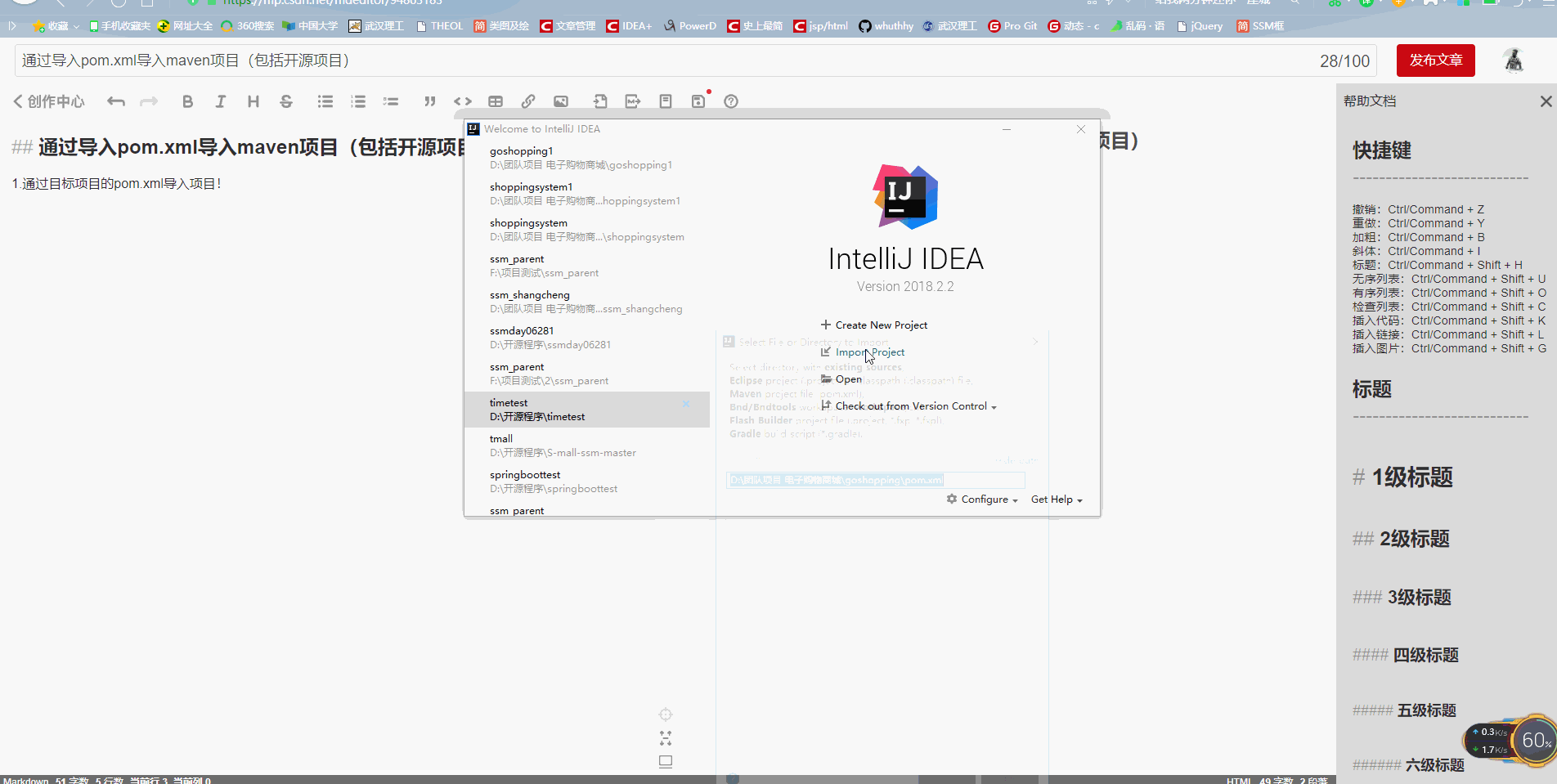
Task: Click the import document icon in toolbar
Action: [600, 101]
